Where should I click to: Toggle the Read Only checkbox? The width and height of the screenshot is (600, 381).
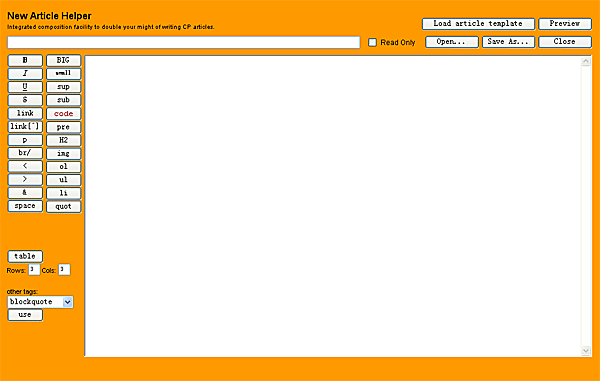(372, 42)
